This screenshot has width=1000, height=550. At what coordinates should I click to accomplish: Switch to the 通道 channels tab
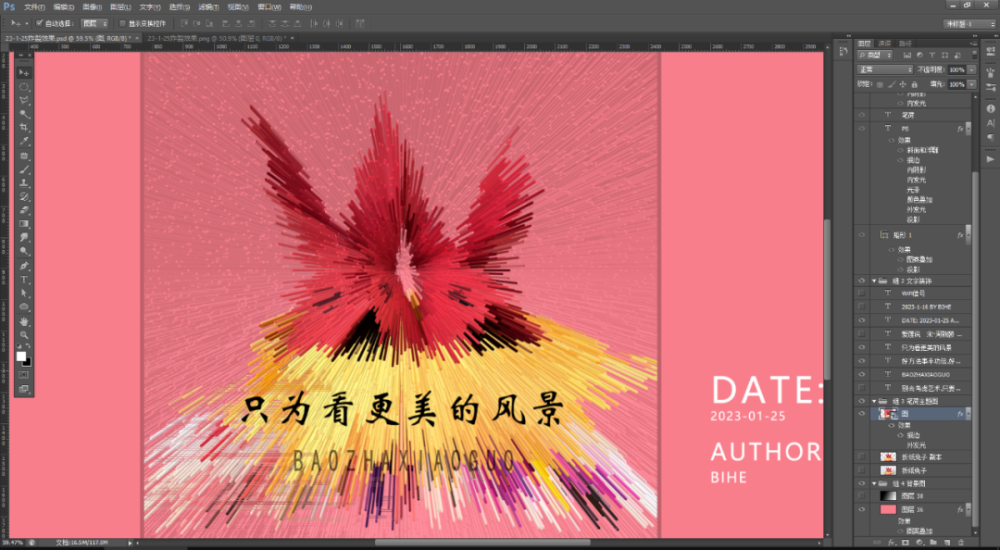tap(885, 43)
